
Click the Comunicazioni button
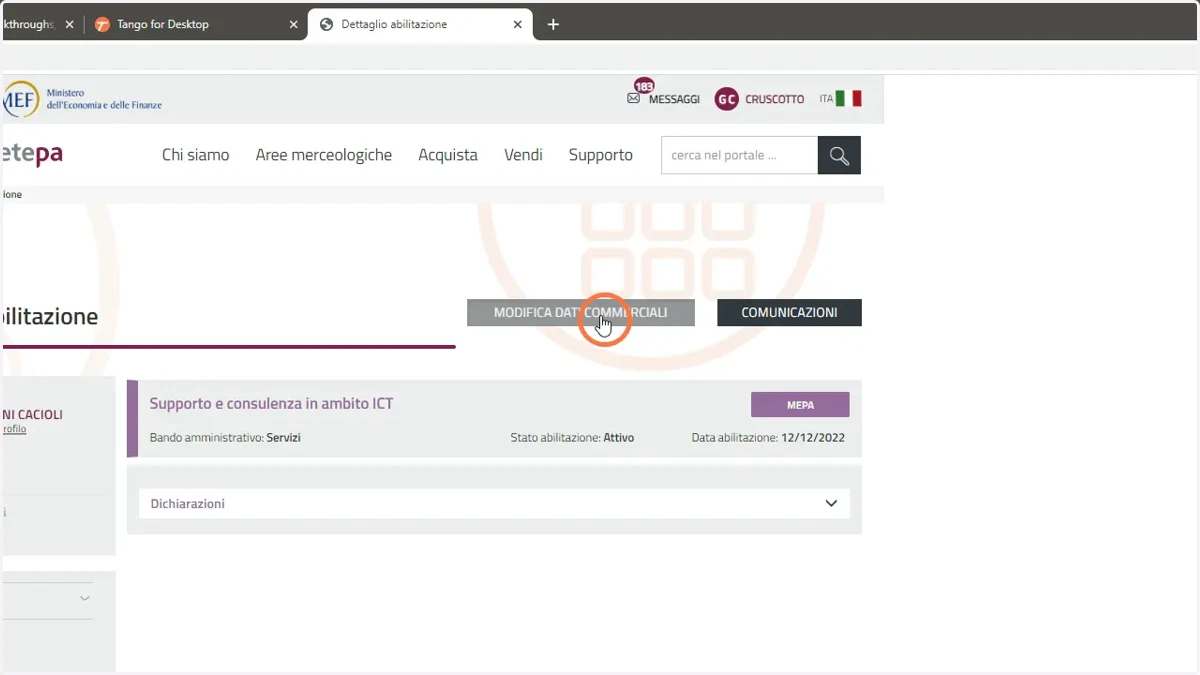tap(789, 312)
